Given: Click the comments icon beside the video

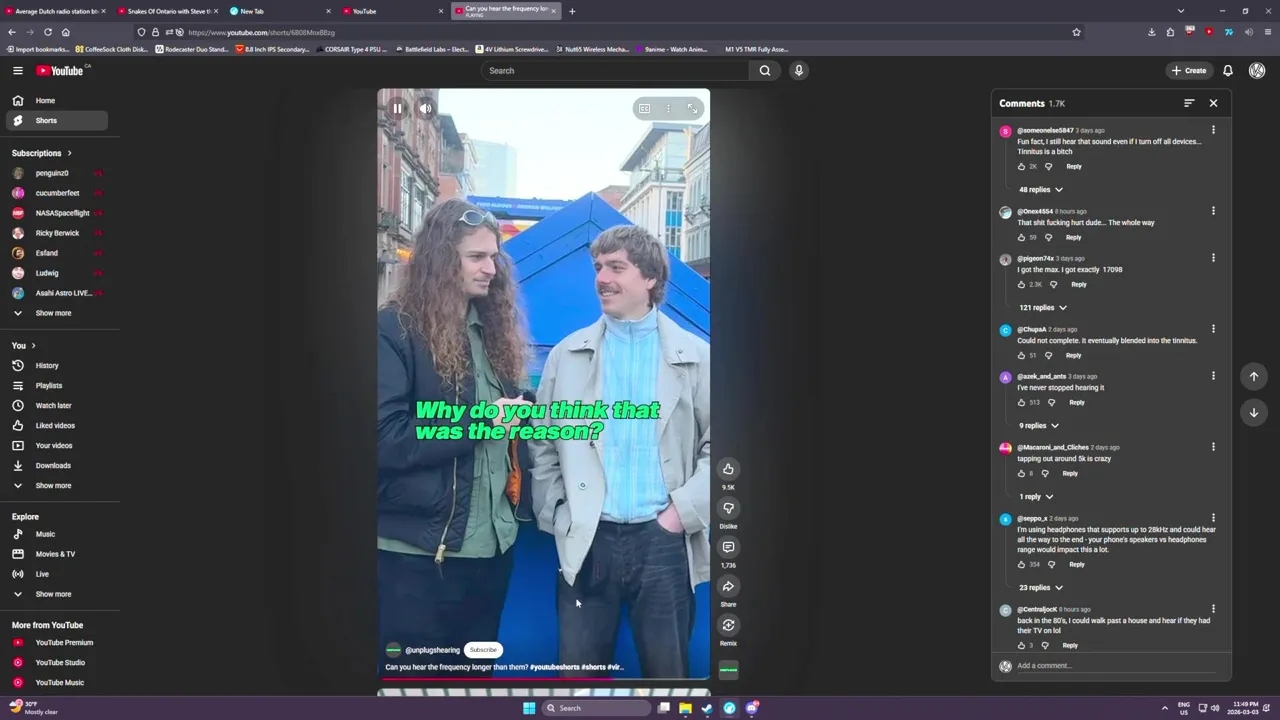Looking at the screenshot, I should tap(728, 547).
